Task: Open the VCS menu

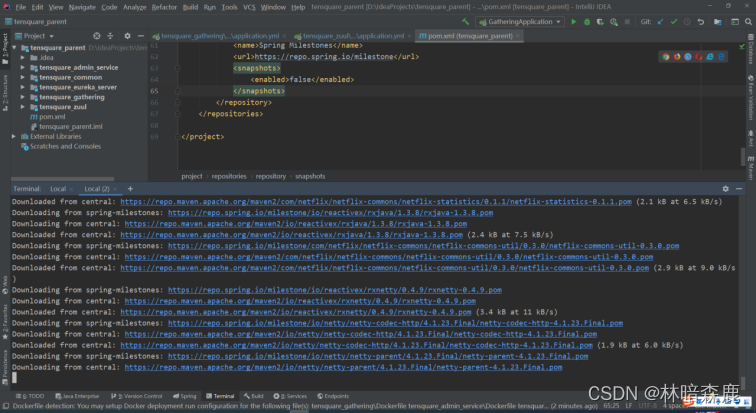Action: (249, 7)
